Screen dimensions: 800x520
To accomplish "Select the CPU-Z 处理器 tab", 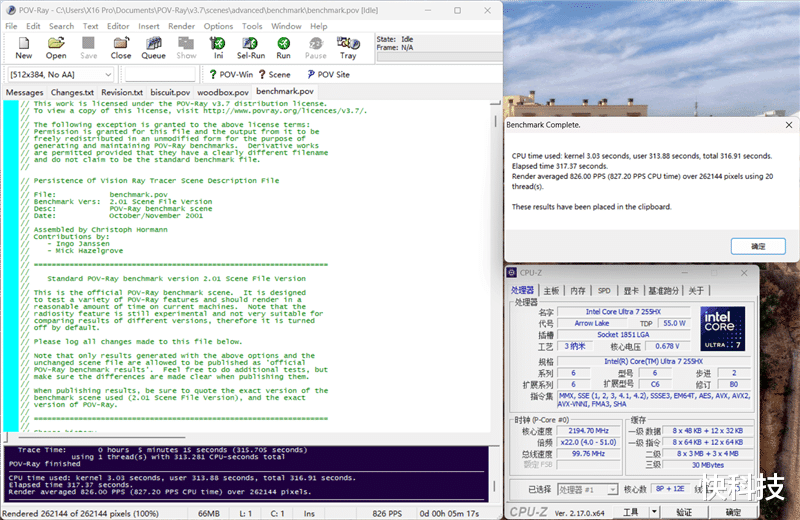I will click(x=522, y=290).
